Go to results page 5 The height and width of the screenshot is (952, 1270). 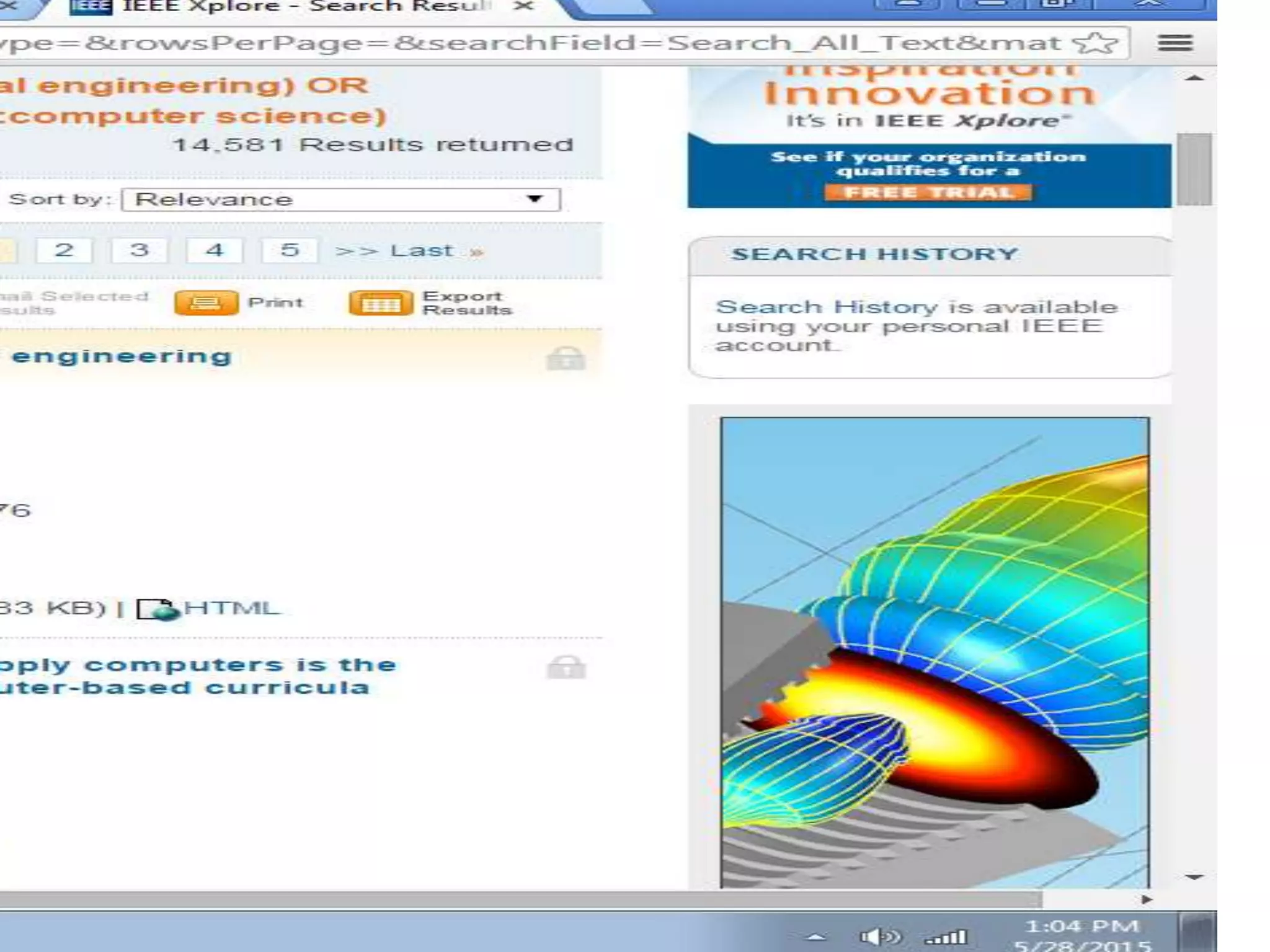[x=290, y=250]
